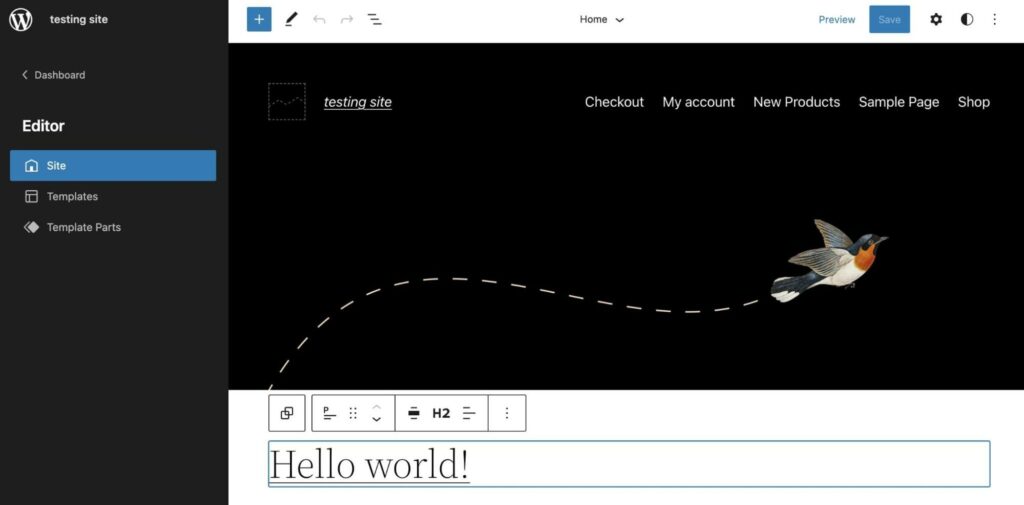Click the Hello world! title field
The height and width of the screenshot is (505, 1024).
point(629,464)
